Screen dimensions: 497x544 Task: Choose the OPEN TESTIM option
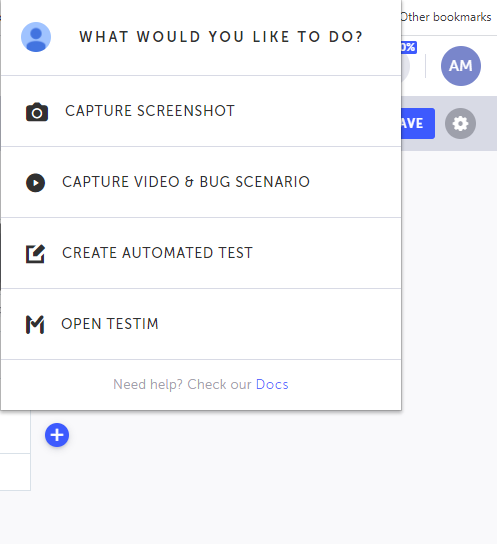click(201, 324)
